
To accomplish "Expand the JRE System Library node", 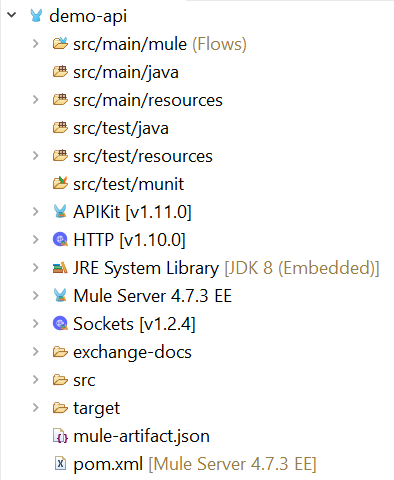I will click(36, 268).
